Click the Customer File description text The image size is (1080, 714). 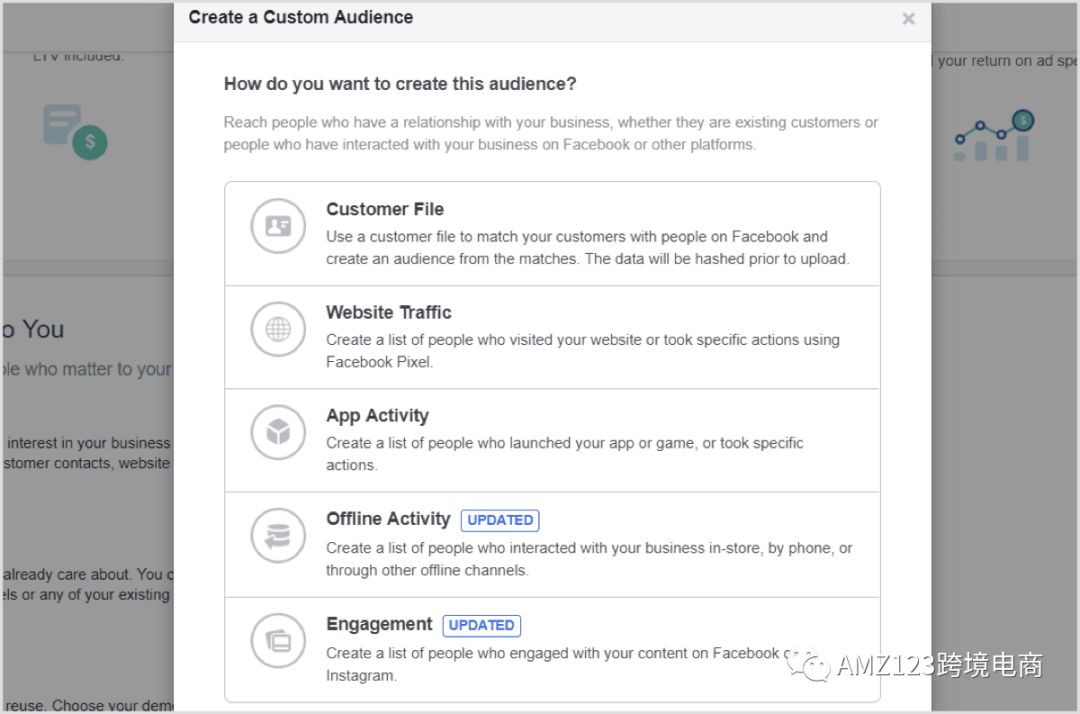(x=587, y=248)
